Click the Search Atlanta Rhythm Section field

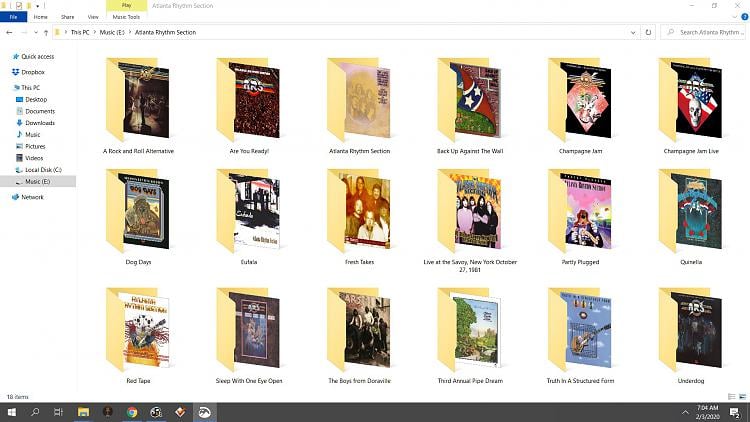(703, 32)
